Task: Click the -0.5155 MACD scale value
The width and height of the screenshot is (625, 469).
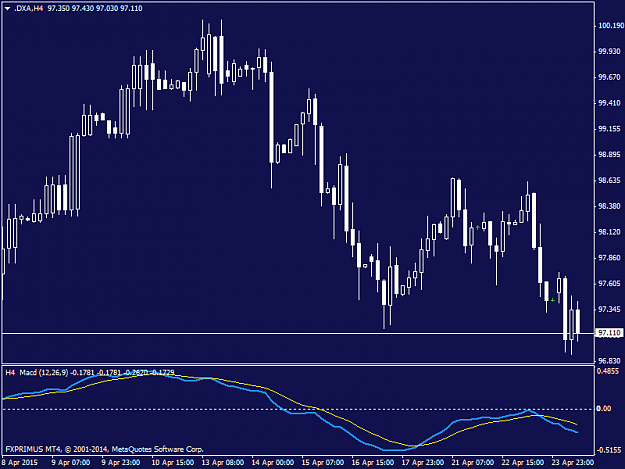Action: coord(609,450)
